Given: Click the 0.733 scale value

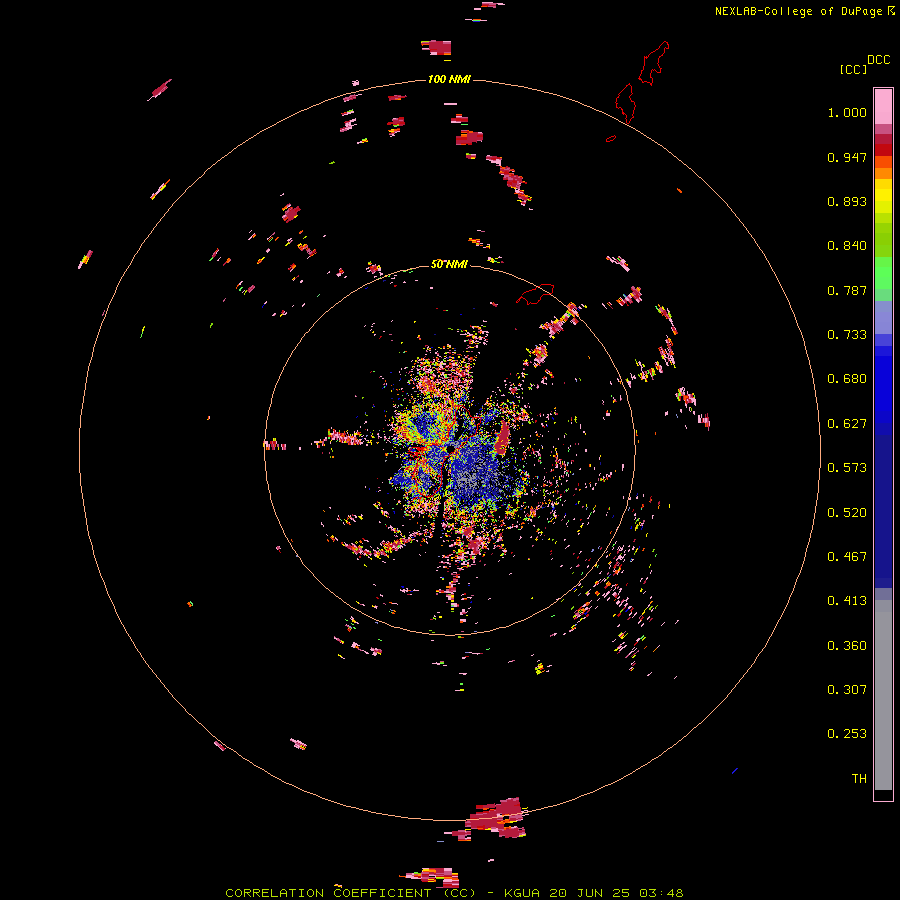Looking at the screenshot, I should click(847, 335).
